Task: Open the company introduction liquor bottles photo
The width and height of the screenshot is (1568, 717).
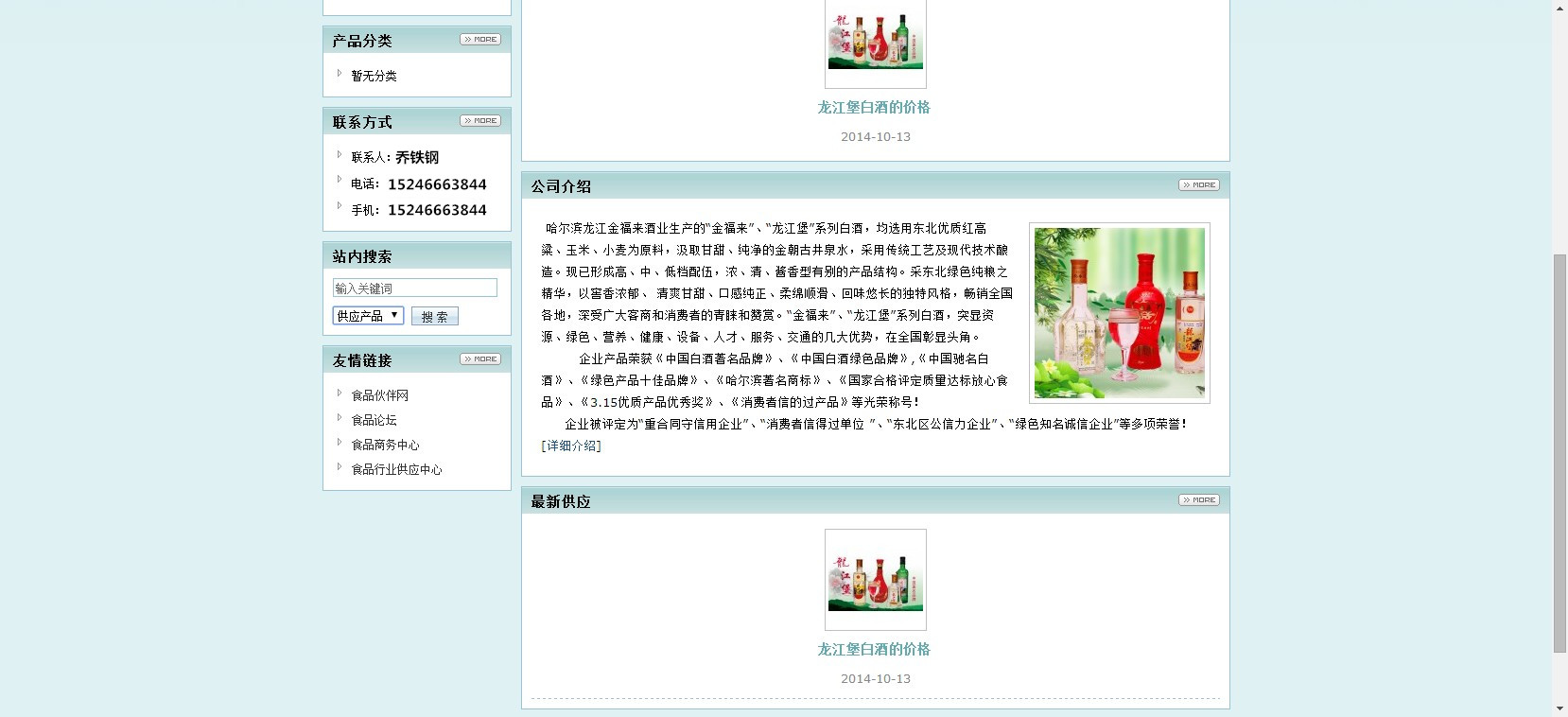Action: 1120,313
